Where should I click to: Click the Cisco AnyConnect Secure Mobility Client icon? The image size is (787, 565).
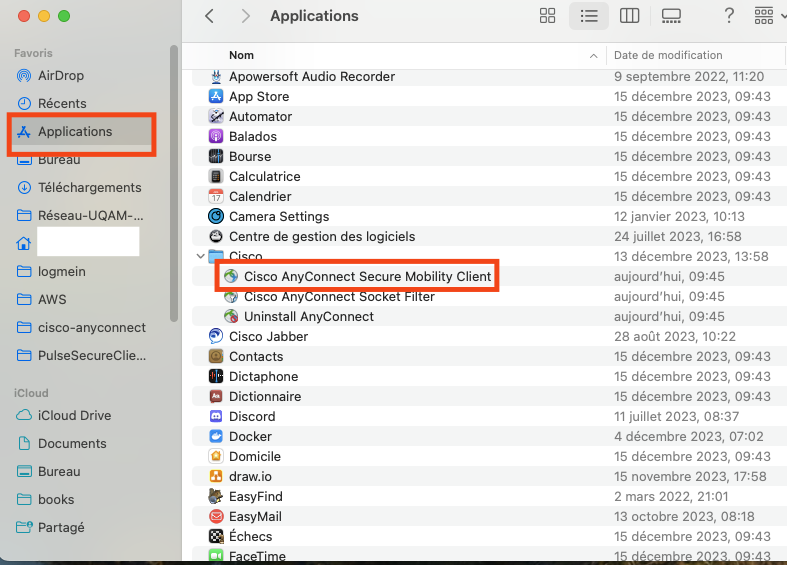(x=231, y=276)
